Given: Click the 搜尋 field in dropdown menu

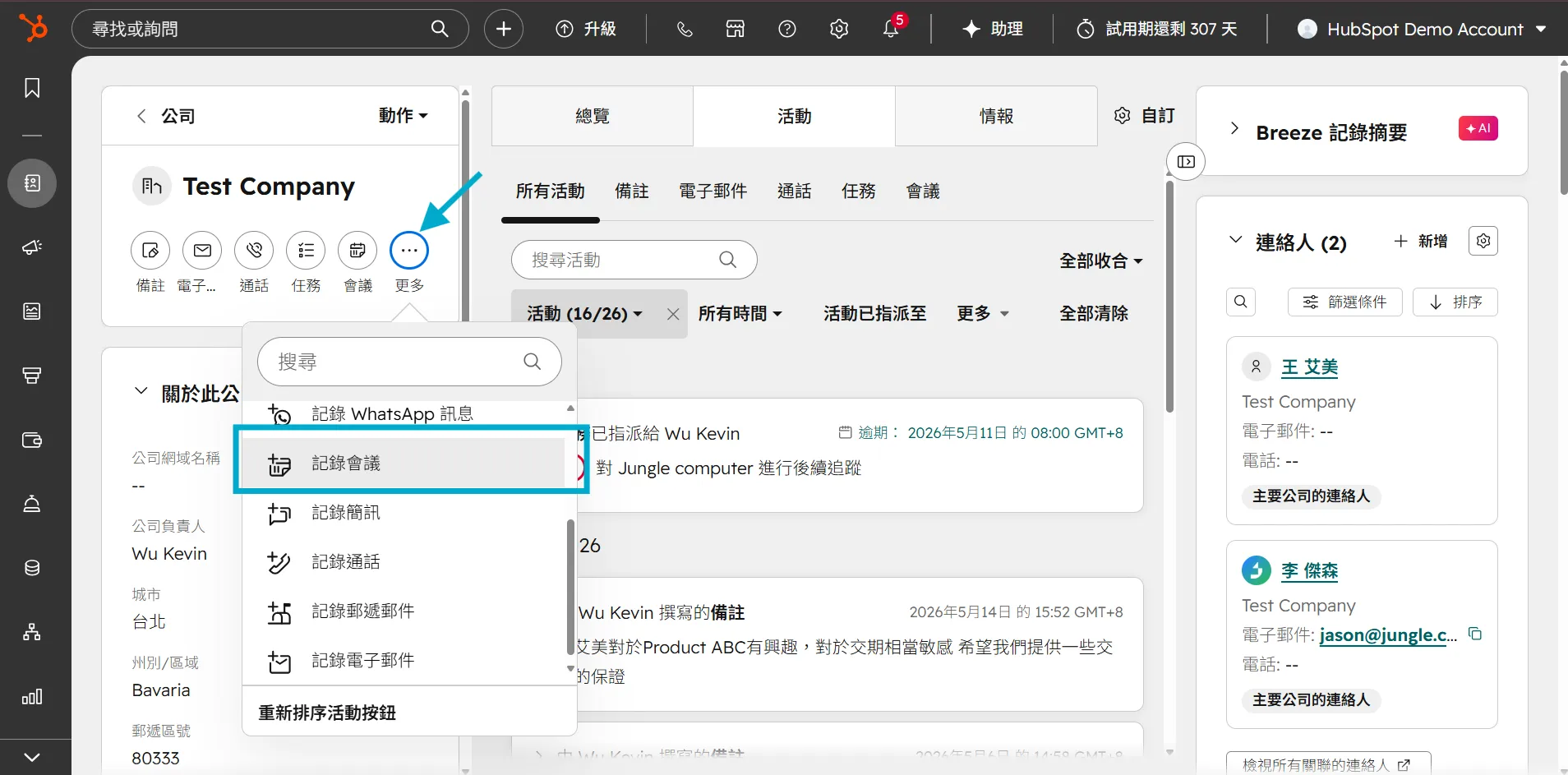Looking at the screenshot, I should [x=409, y=362].
